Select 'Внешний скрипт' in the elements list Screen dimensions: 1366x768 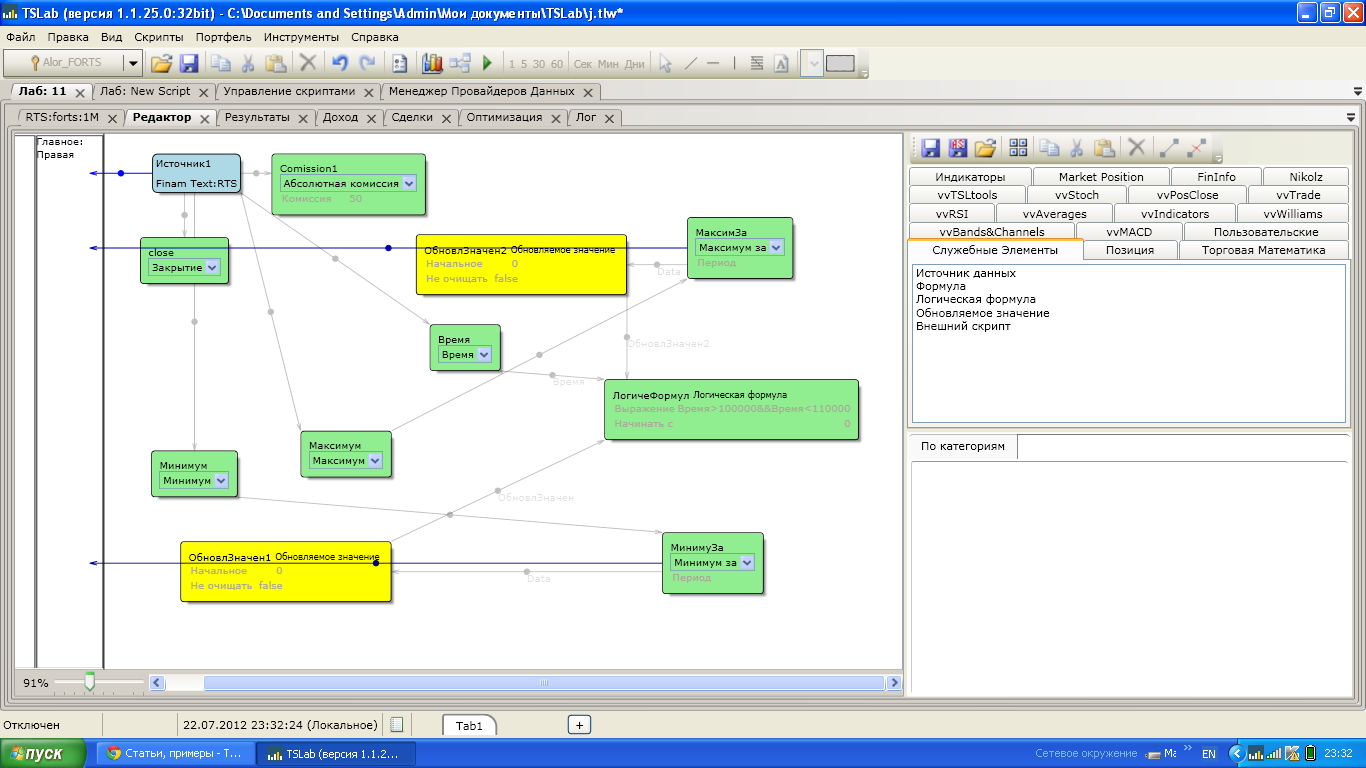click(x=963, y=326)
